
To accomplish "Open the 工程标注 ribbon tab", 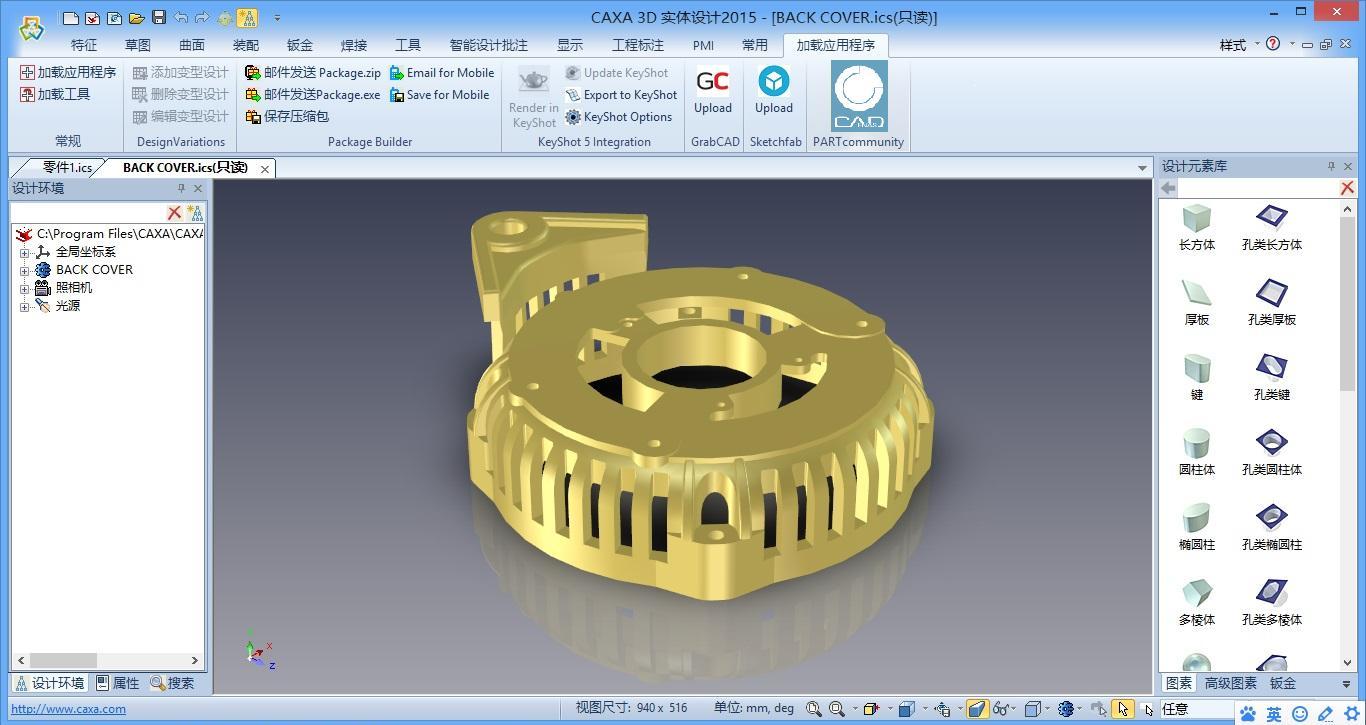I will click(638, 45).
